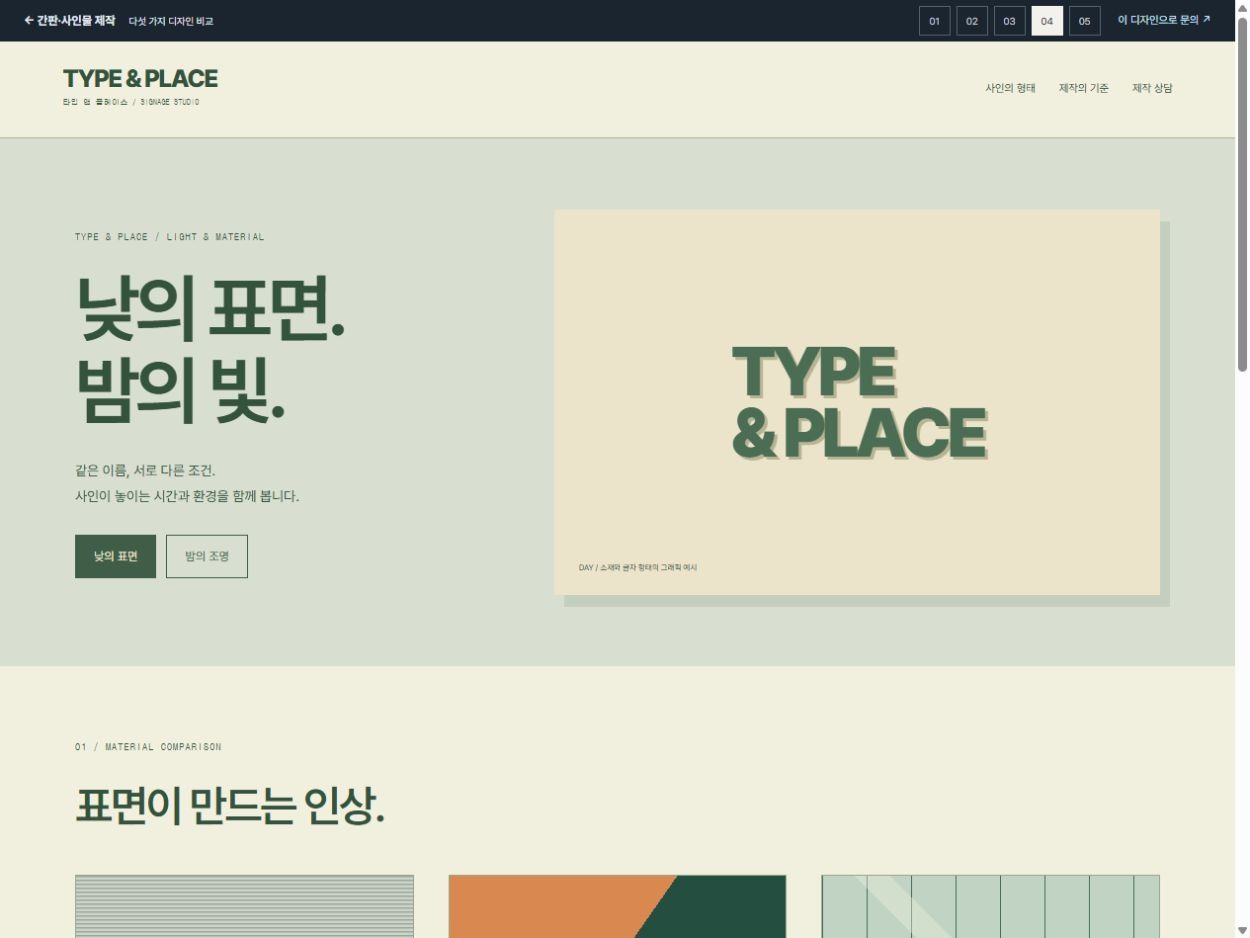This screenshot has height=938, width=1250.
Task: Open 제작의 기준 nav item
Action: pos(1084,88)
